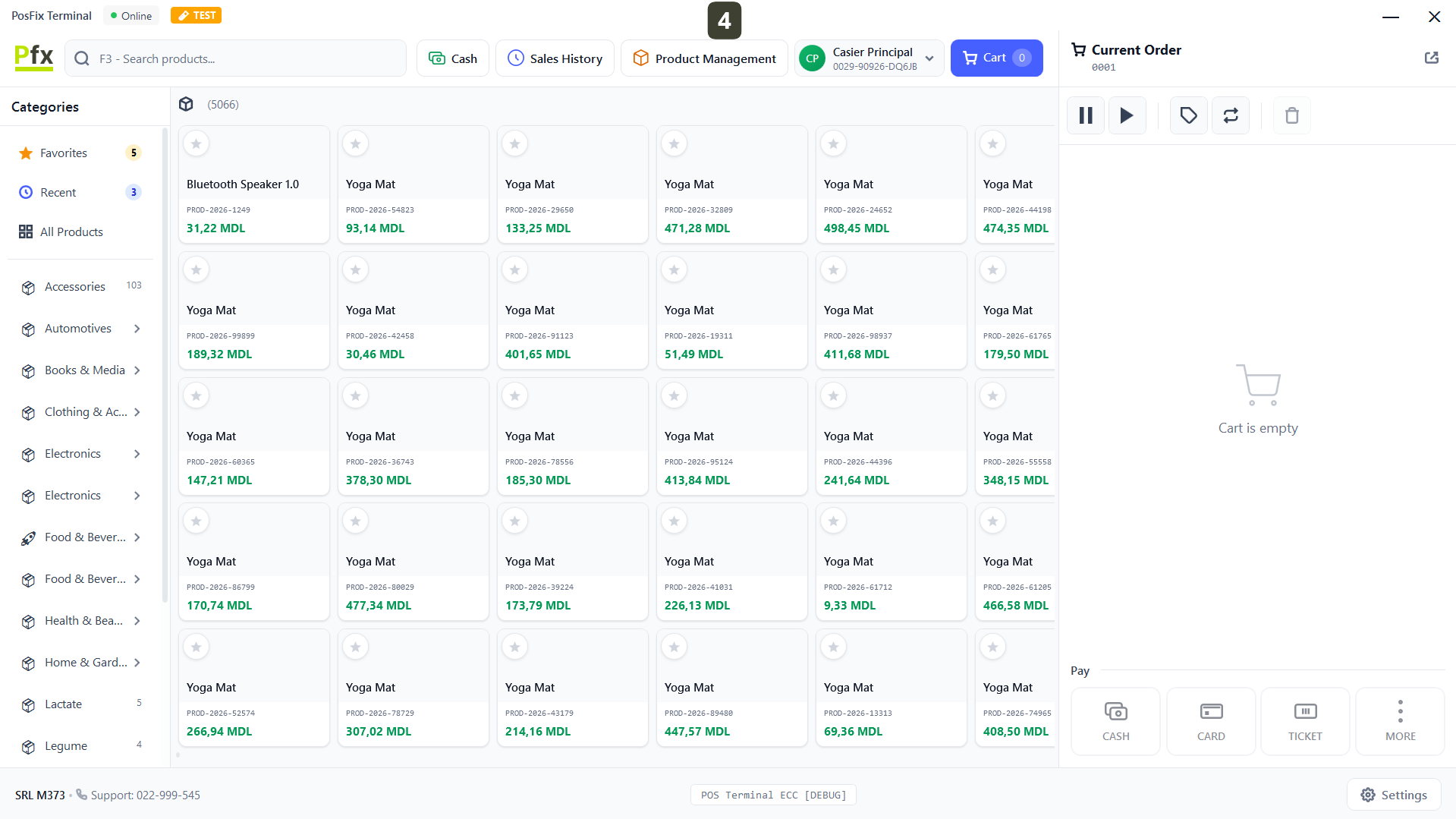Delete the current order with the trash icon
Screen dimensions: 1456x819
1291,115
